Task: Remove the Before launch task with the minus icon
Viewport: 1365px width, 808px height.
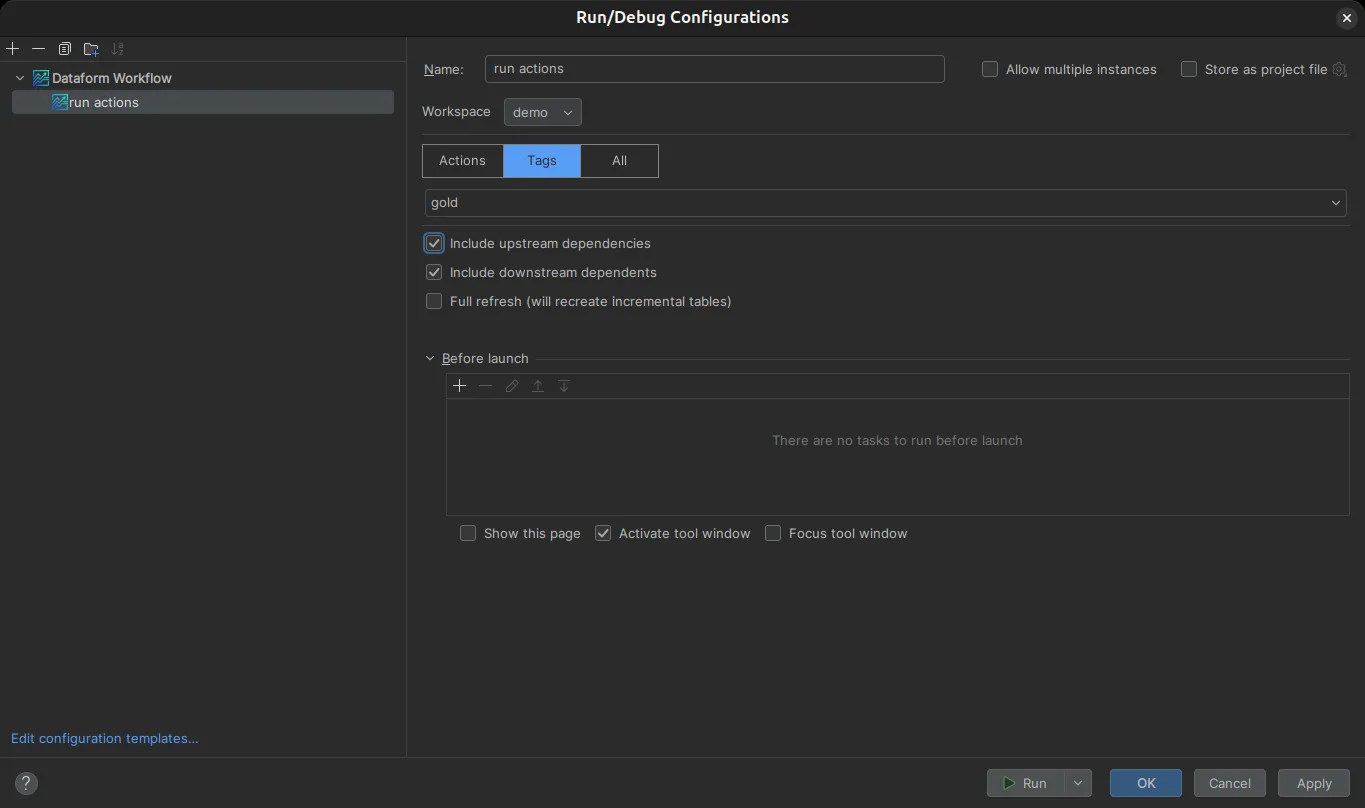Action: tap(486, 386)
